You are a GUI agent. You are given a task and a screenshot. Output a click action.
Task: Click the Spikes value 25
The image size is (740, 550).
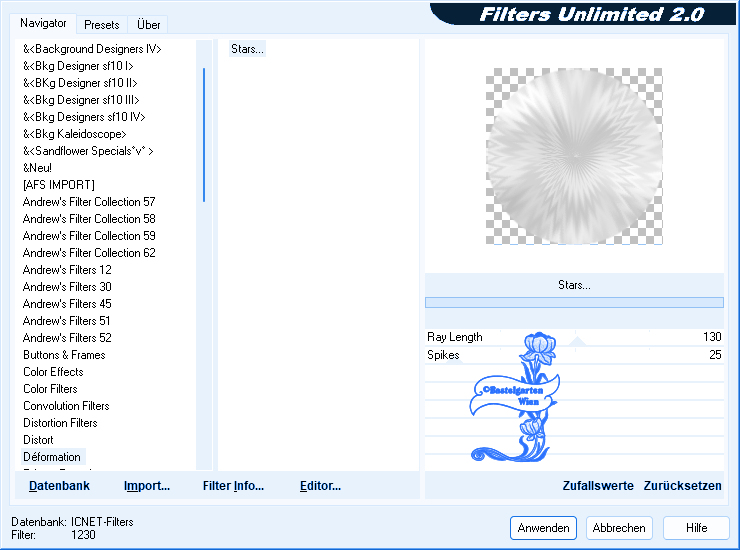[x=715, y=355]
